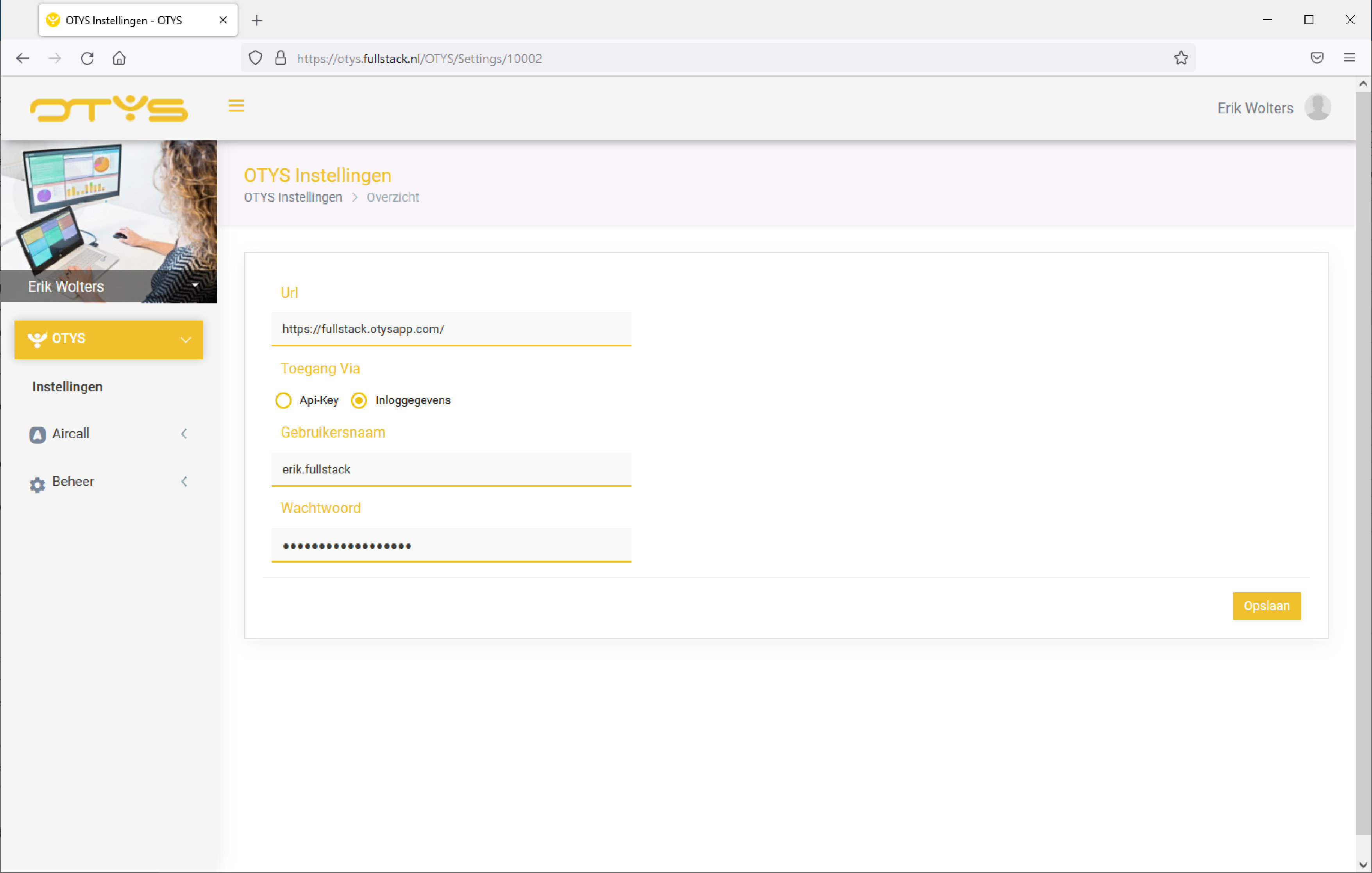Click the Opslaan save button
Screen dimensions: 1372x873
[1266, 606]
